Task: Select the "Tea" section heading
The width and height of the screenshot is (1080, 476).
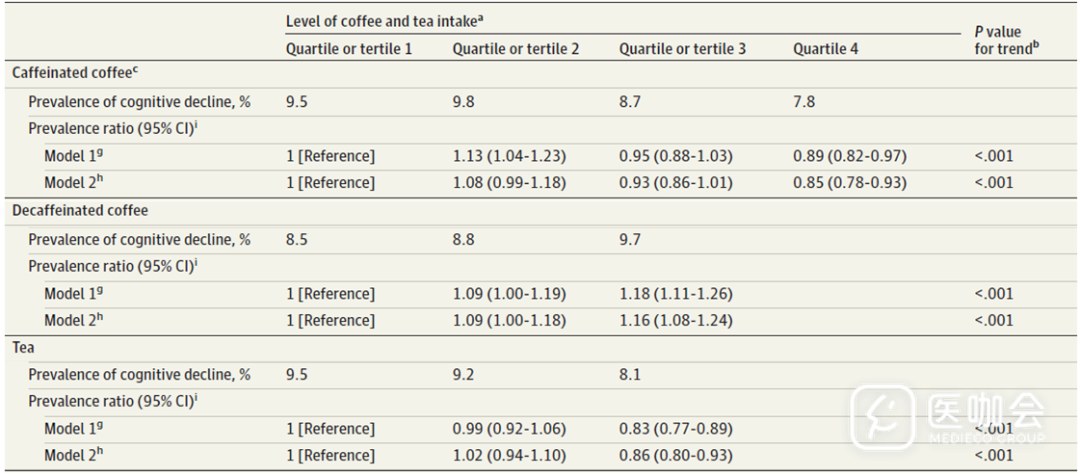Action: coord(23,348)
